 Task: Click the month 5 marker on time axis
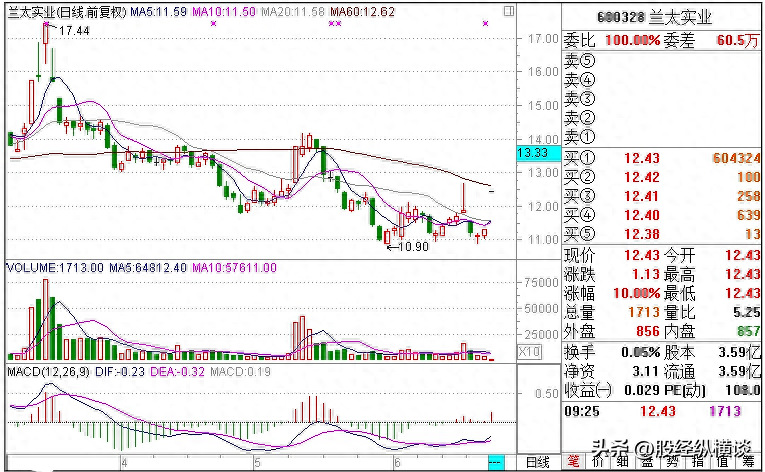(x=257, y=463)
